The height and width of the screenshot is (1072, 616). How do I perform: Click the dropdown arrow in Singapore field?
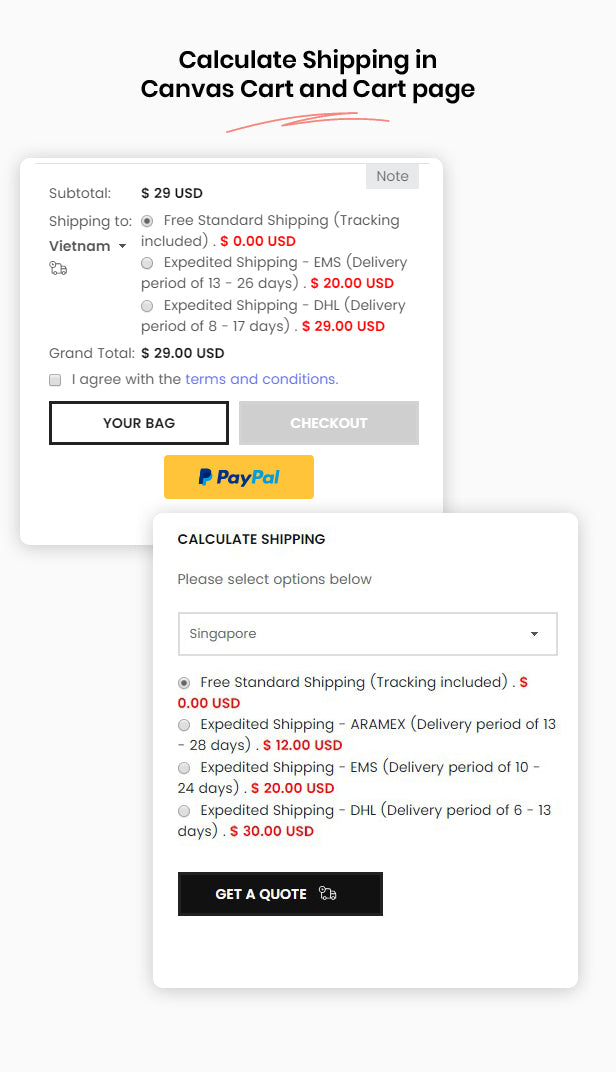[535, 634]
